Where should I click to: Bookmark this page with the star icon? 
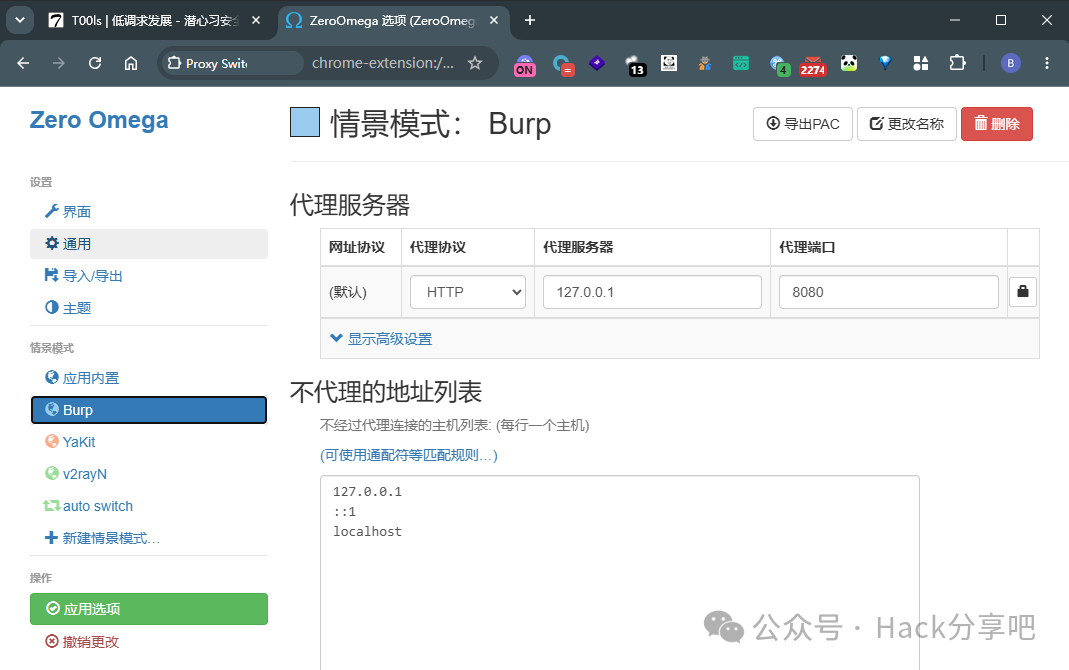pos(475,63)
